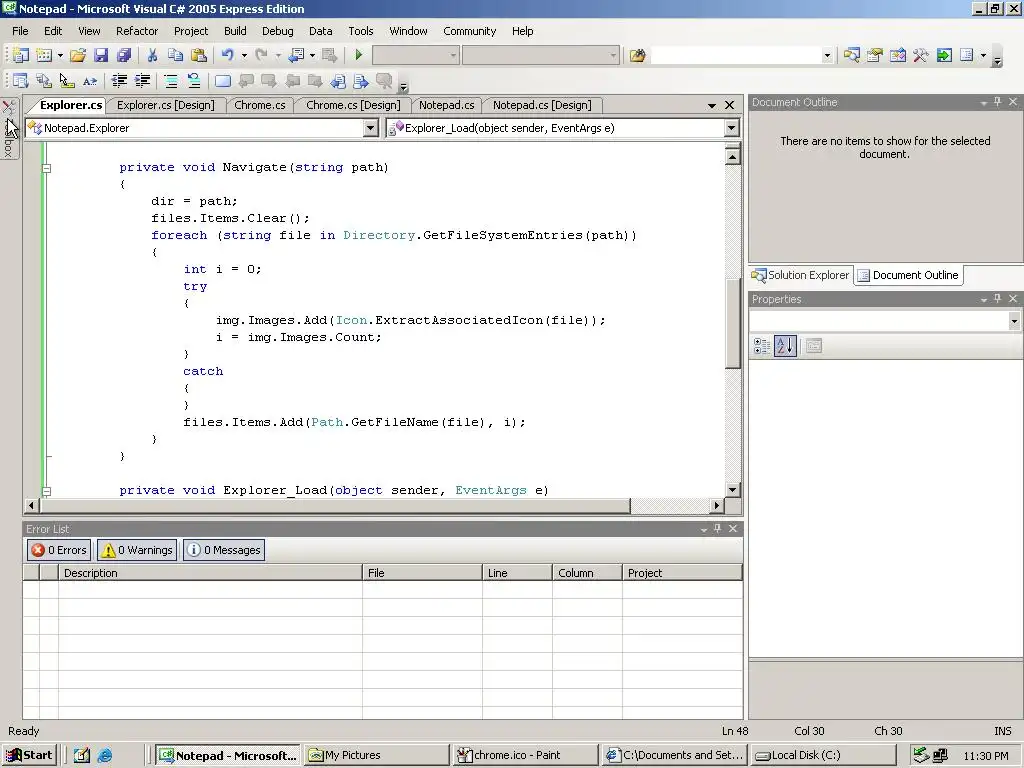
Task: Sort the error list by Project column
Action: click(x=682, y=573)
